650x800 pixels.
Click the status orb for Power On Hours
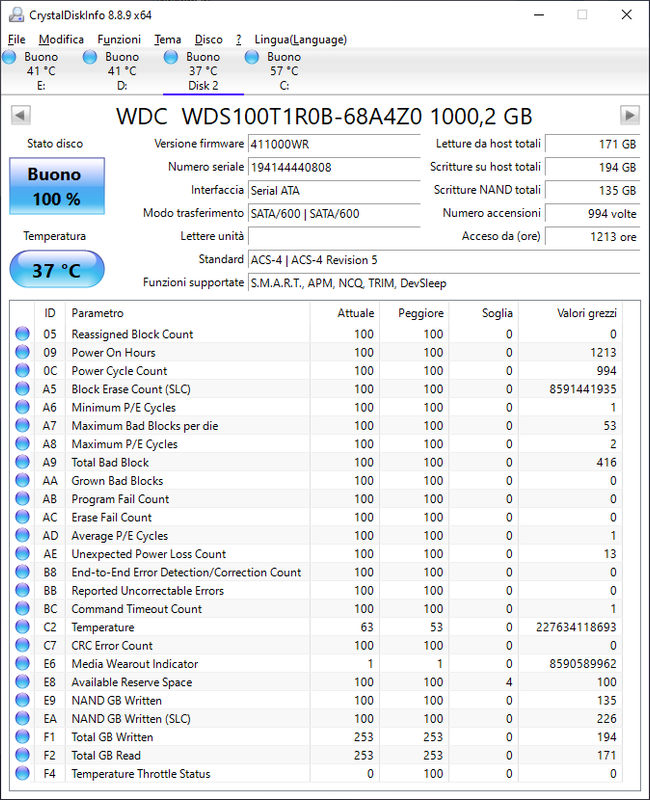pos(22,352)
